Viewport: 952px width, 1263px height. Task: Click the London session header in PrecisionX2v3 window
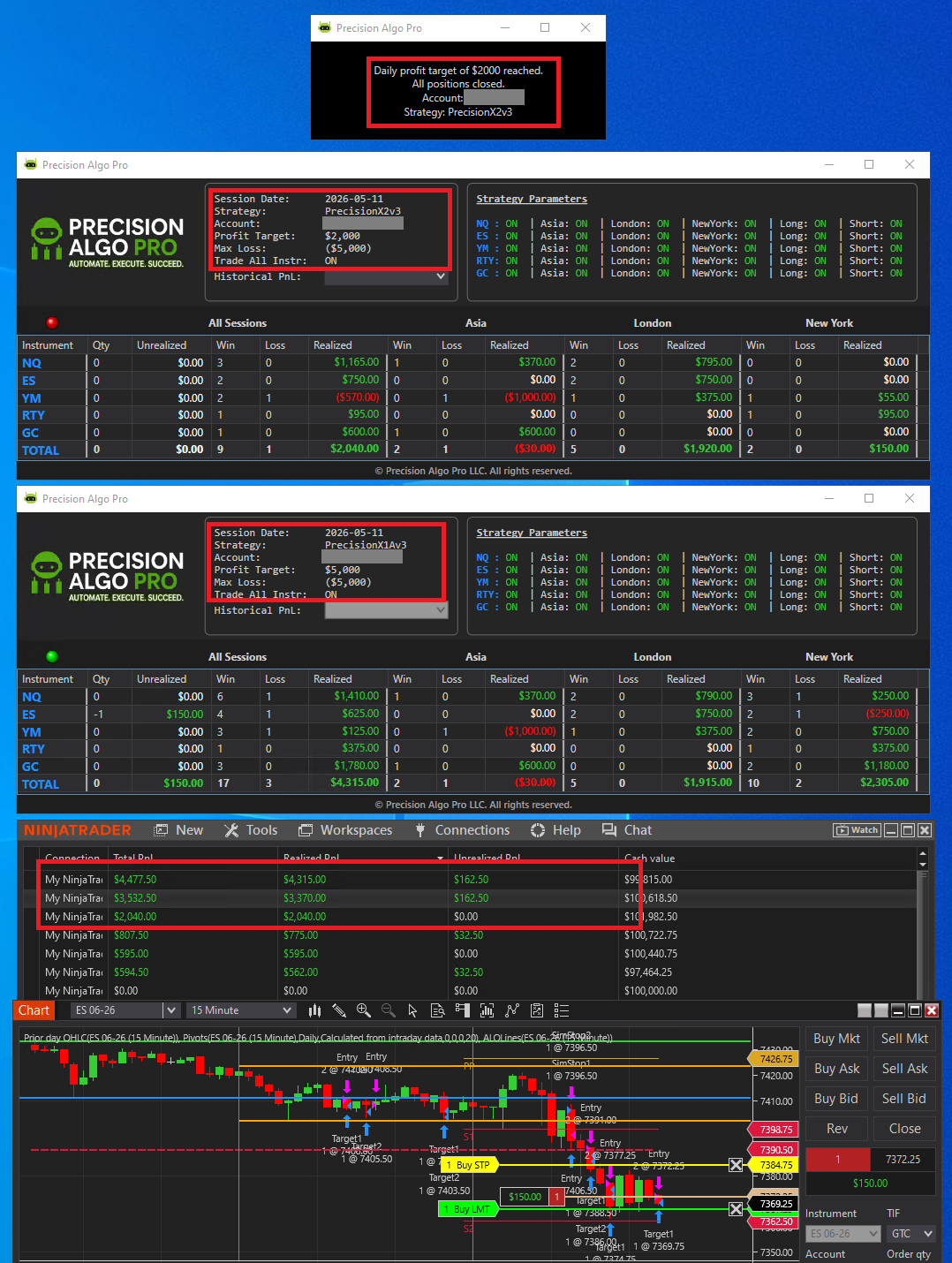653,323
